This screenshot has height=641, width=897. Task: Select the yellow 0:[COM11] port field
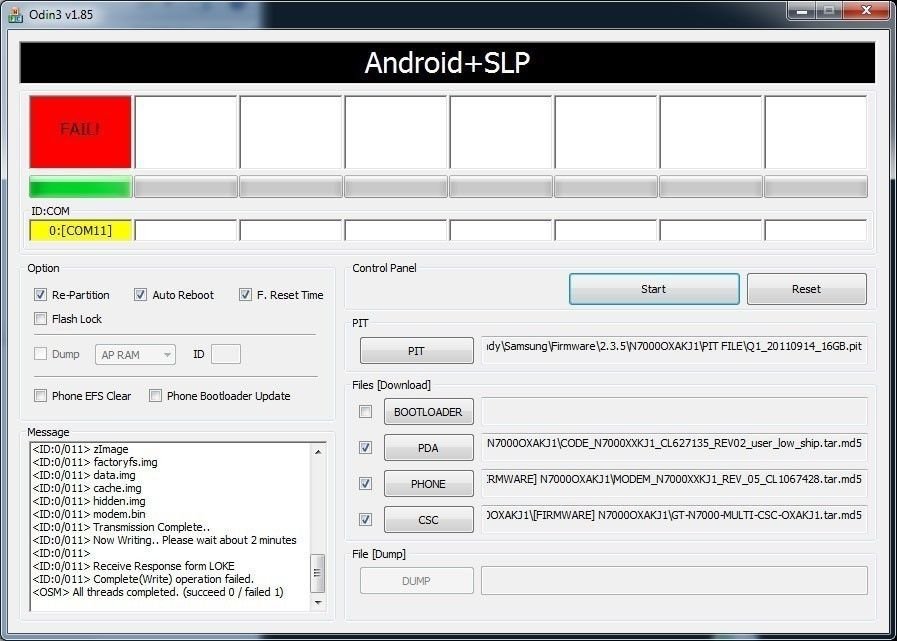pos(81,231)
